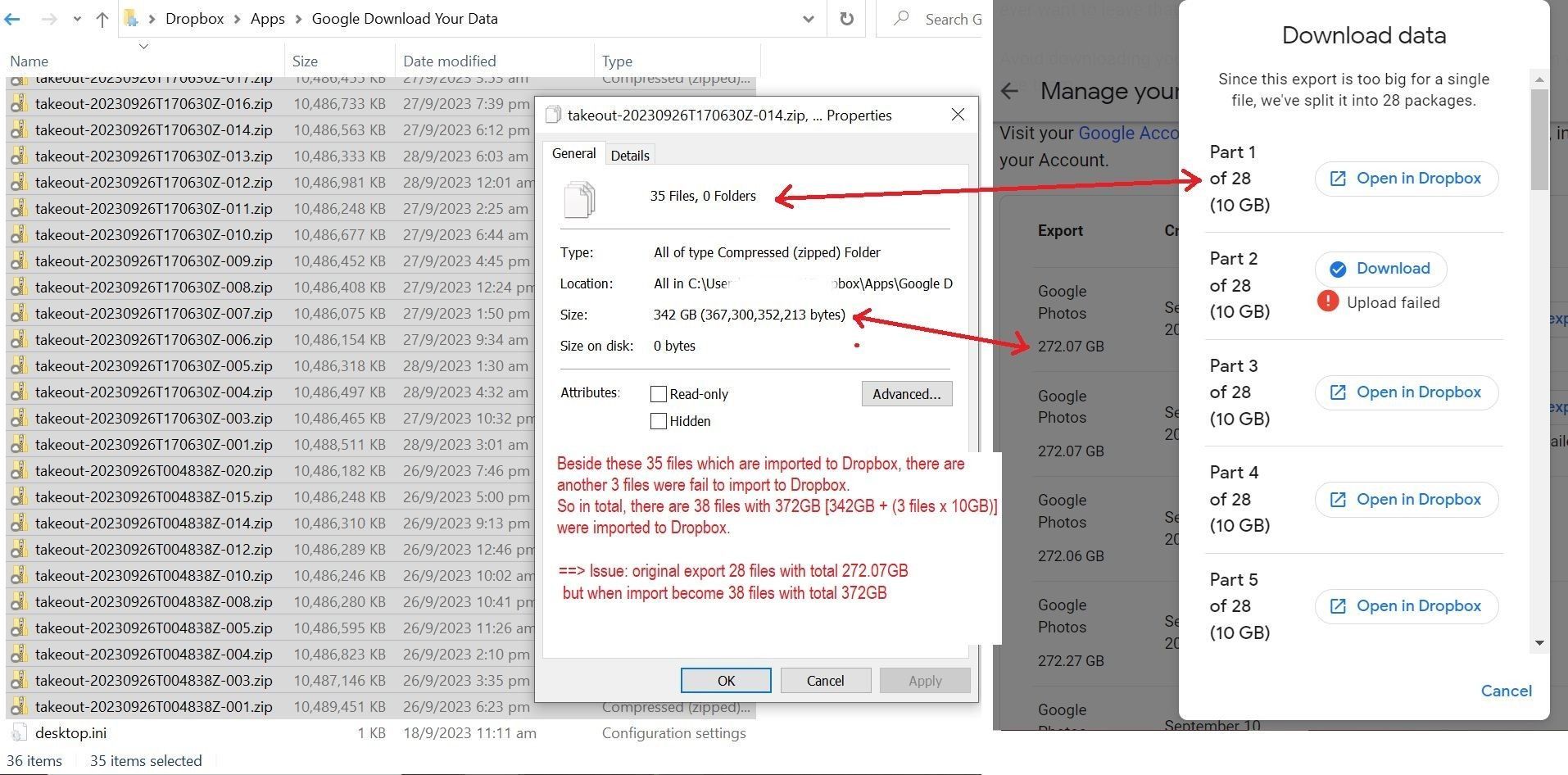Click the Explorer back arrow
Screen dimensions: 1568x775
(11, 19)
